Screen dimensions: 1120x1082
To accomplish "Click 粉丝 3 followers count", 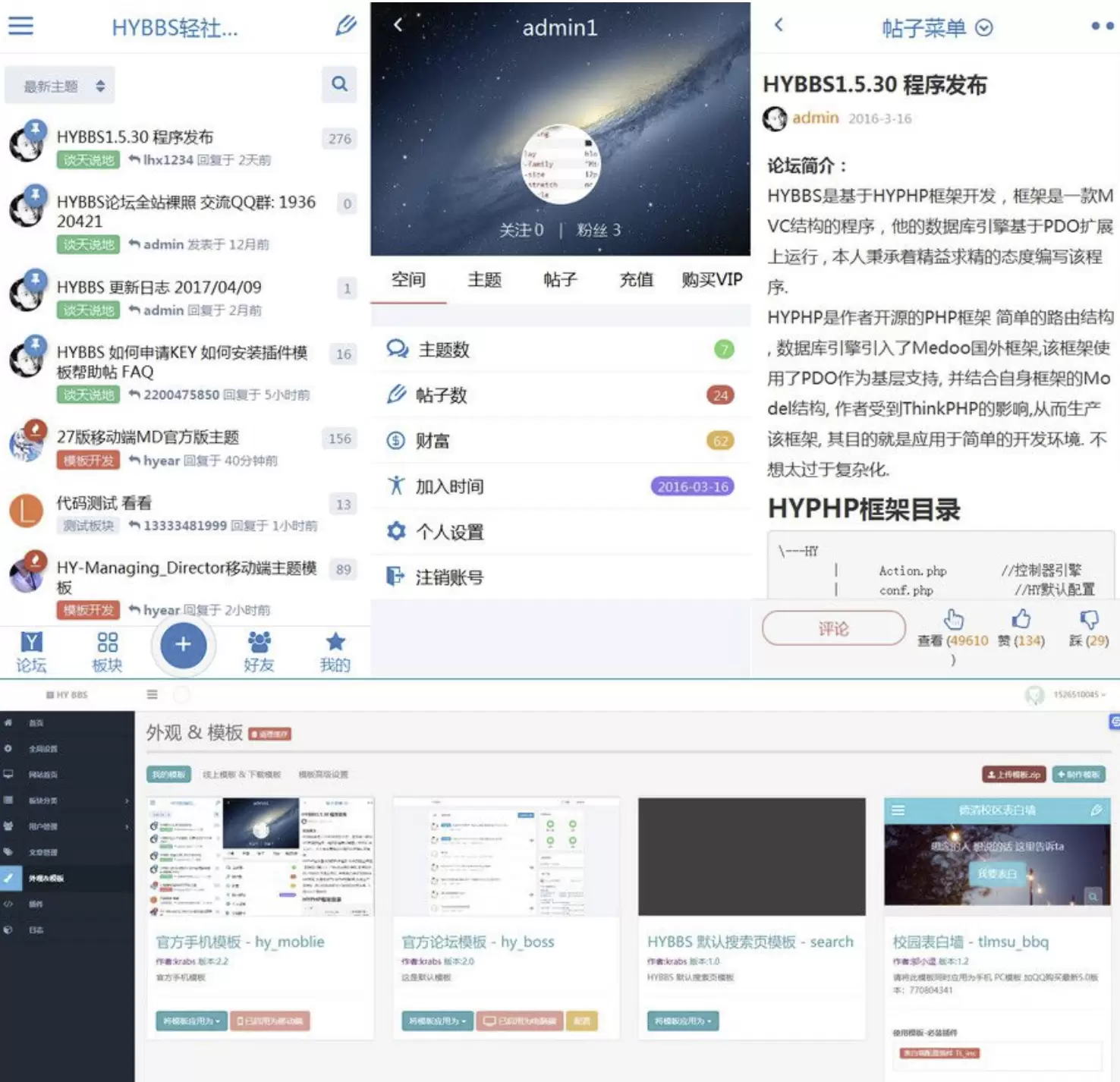I will pyautogui.click(x=598, y=230).
